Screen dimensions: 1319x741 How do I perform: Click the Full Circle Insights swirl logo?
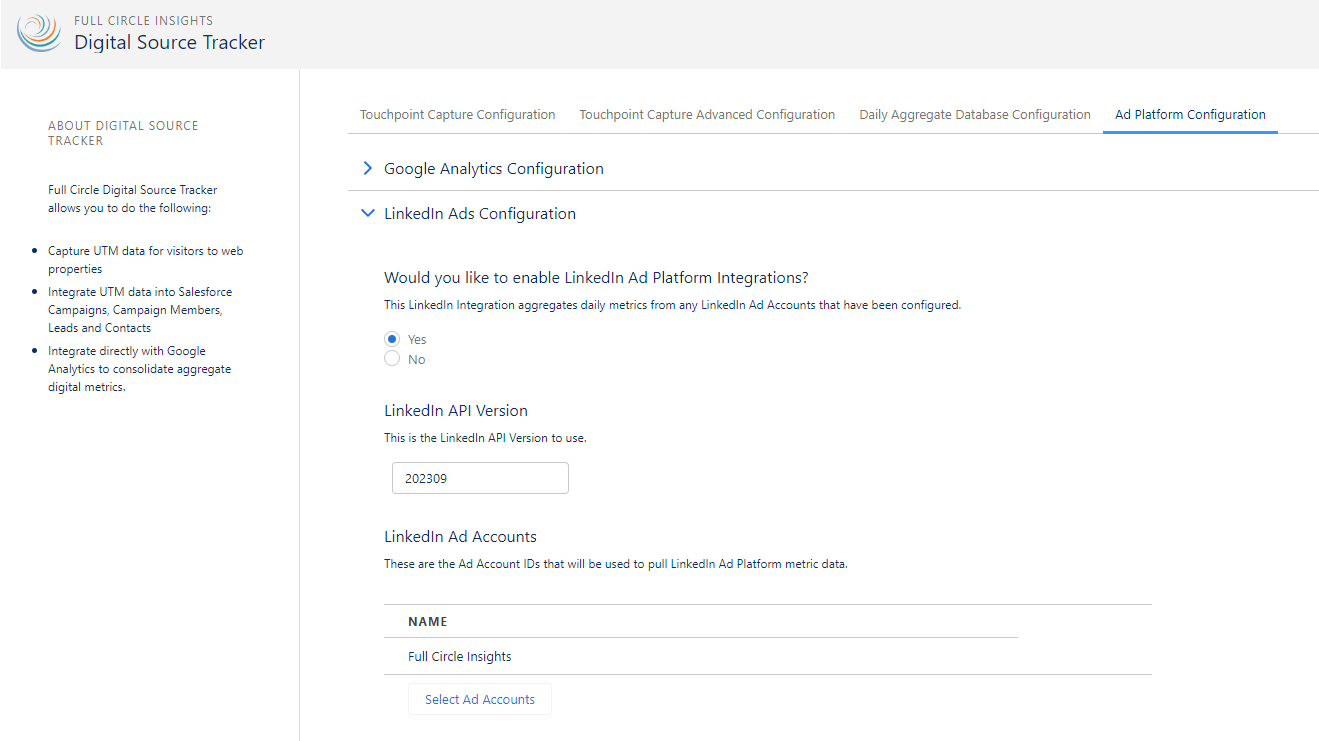(x=39, y=33)
